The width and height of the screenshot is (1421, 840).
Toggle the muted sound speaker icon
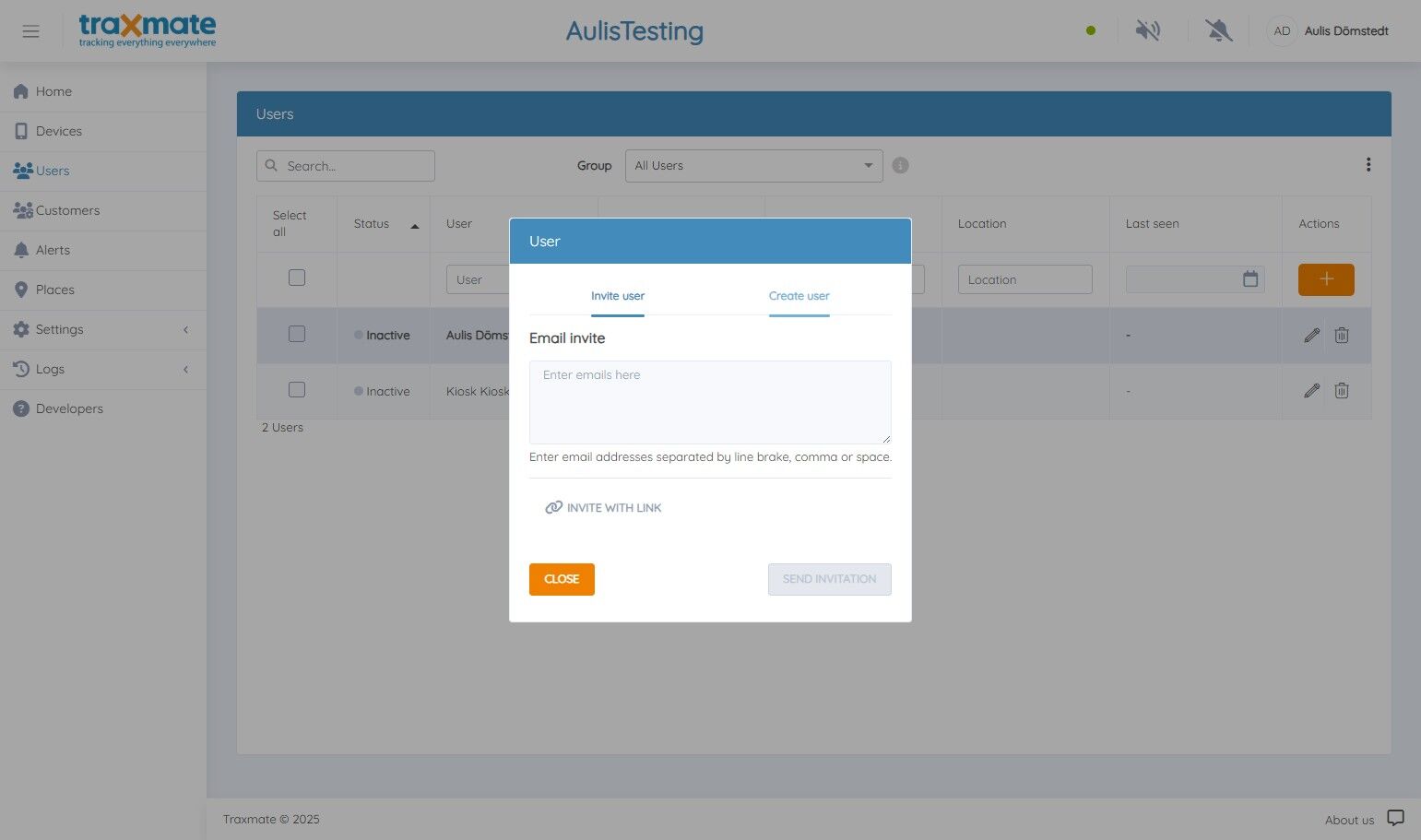pyautogui.click(x=1148, y=30)
